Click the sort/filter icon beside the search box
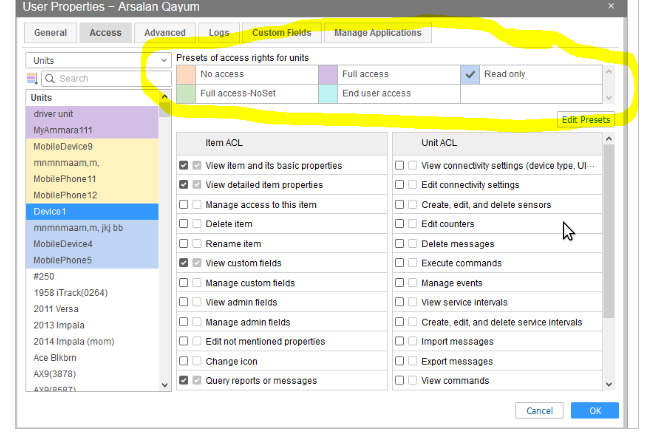This screenshot has width=646, height=434. click(x=33, y=78)
